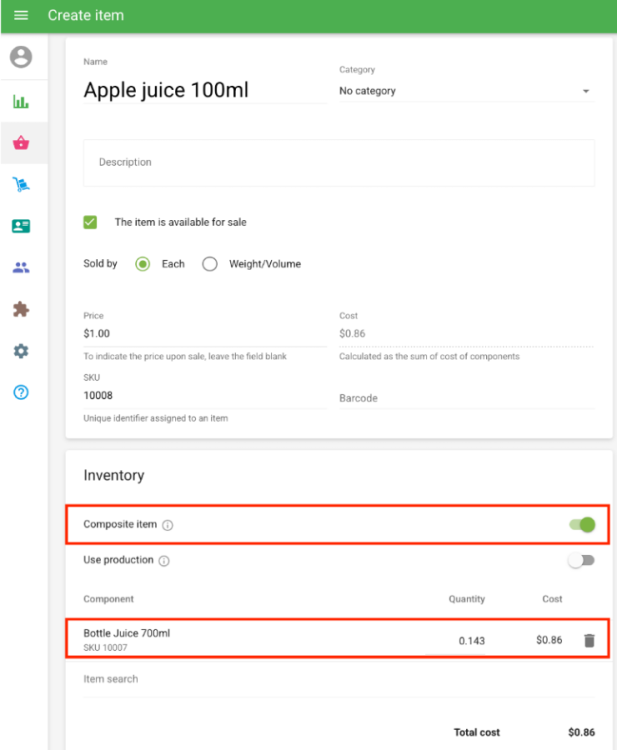This screenshot has width=617, height=750.
Task: Open the Customers people icon
Action: pos(21,267)
